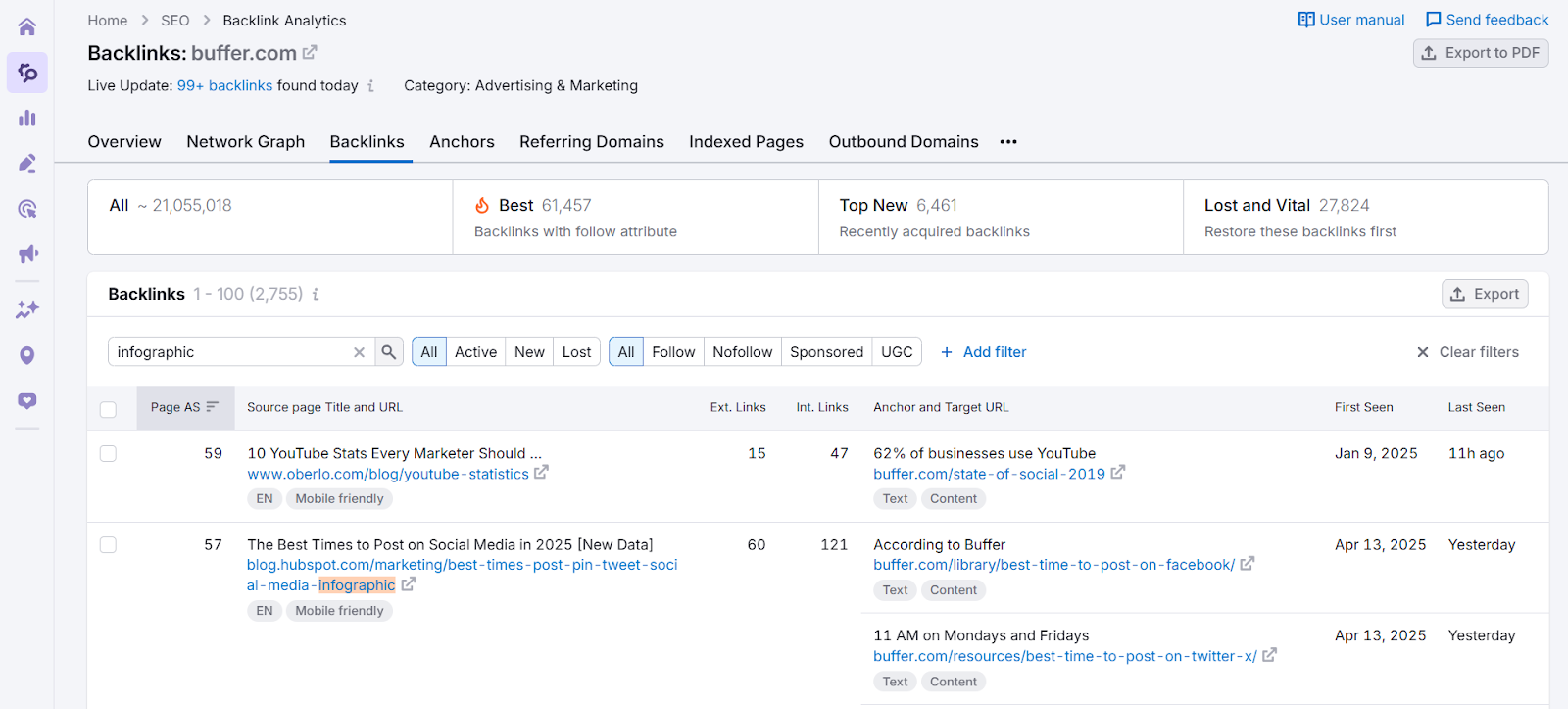Select the All backlinks summary card
Image resolution: width=1568 pixels, height=709 pixels.
[x=270, y=218]
